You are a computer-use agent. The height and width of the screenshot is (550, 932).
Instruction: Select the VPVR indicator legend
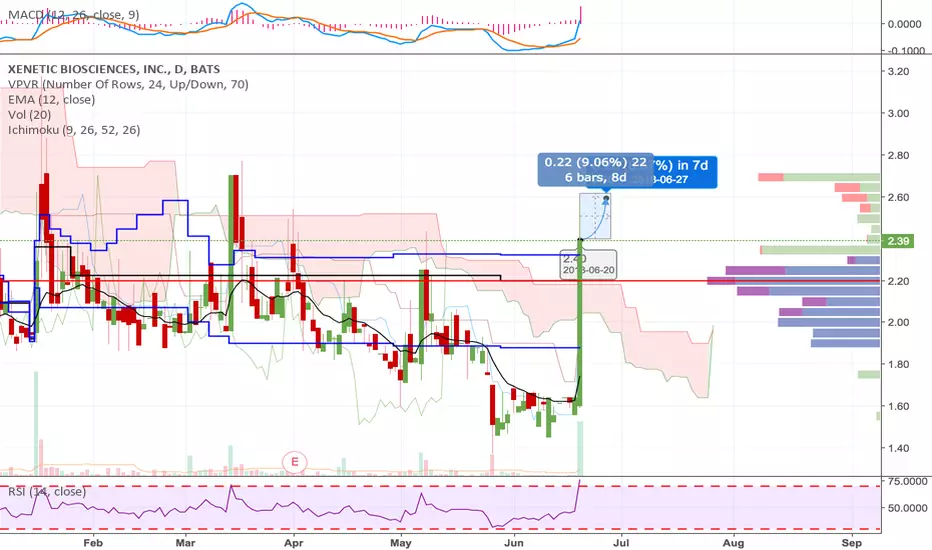128,84
